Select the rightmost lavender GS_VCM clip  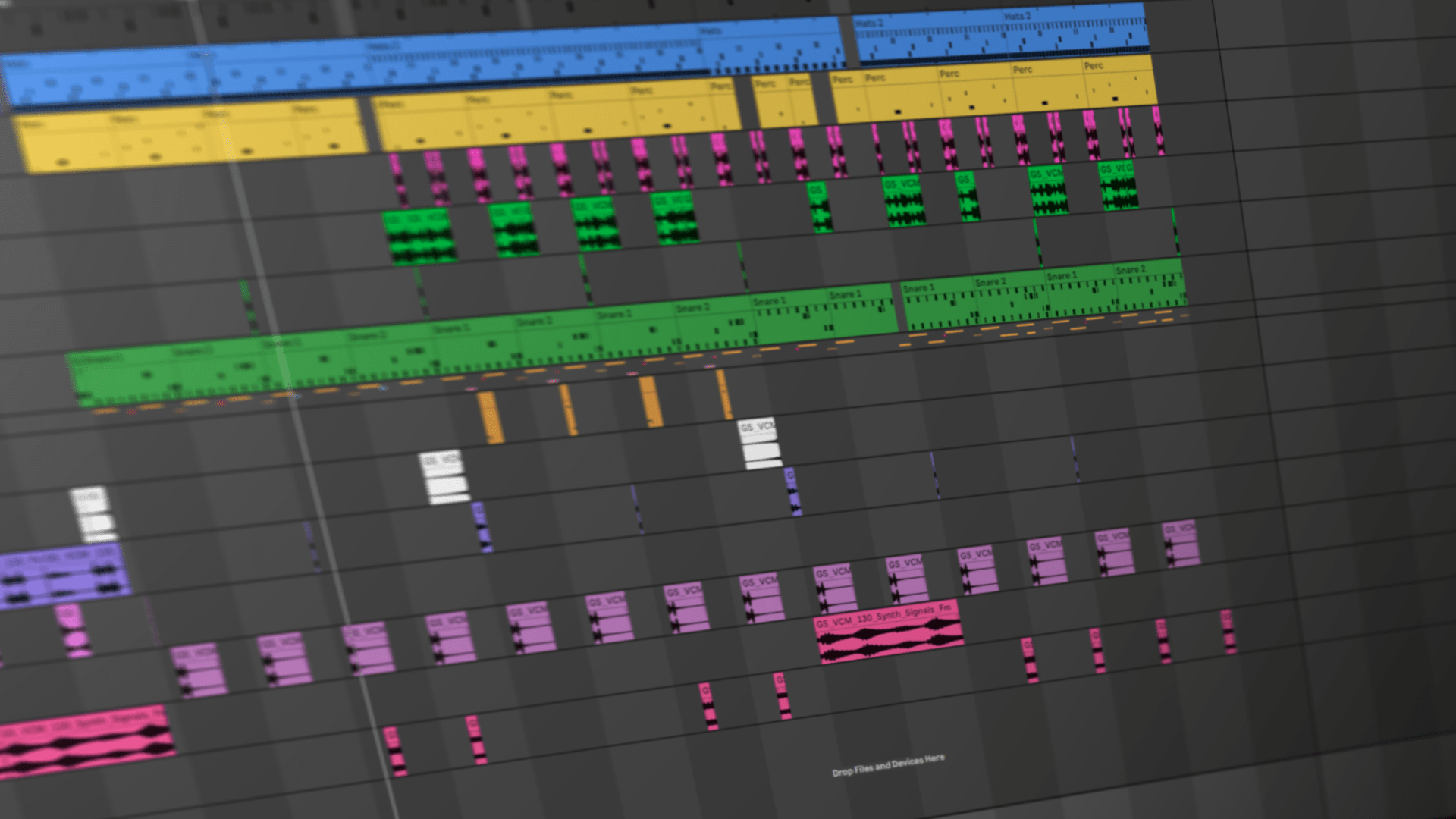coord(1181,544)
